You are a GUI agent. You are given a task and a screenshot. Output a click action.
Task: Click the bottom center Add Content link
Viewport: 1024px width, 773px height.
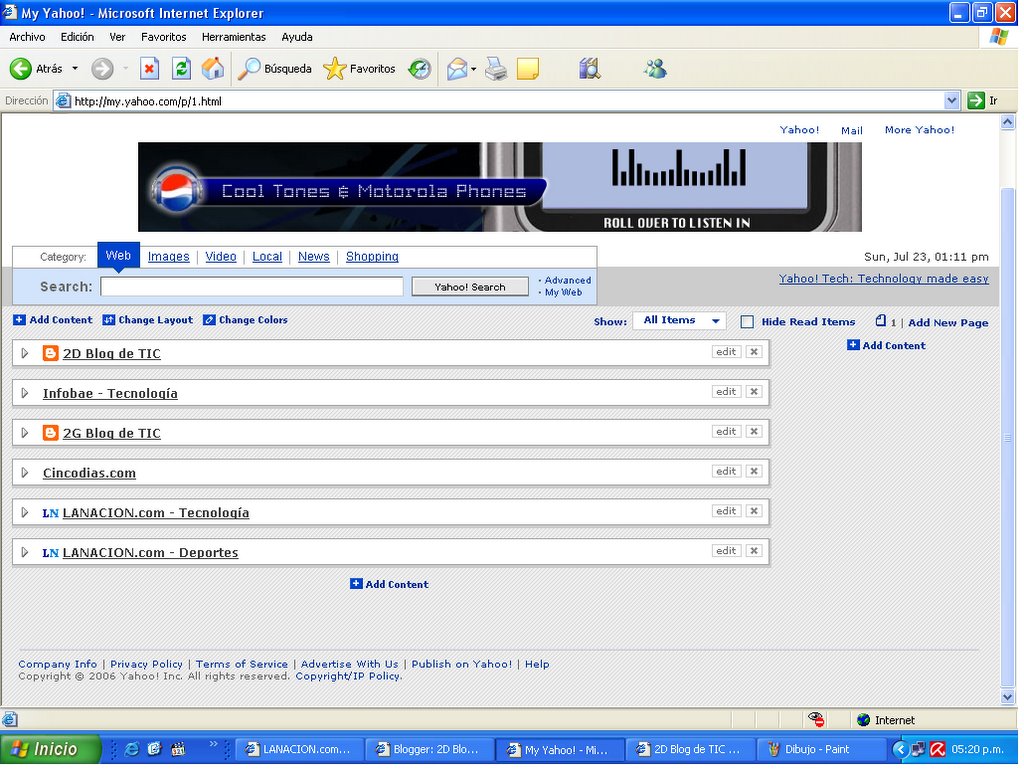pos(389,584)
